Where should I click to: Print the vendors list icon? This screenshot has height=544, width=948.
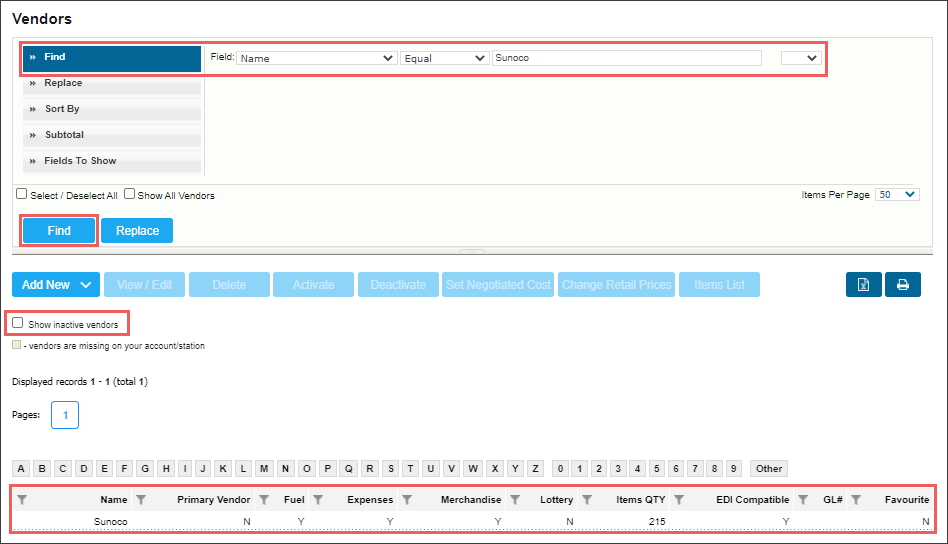point(903,285)
